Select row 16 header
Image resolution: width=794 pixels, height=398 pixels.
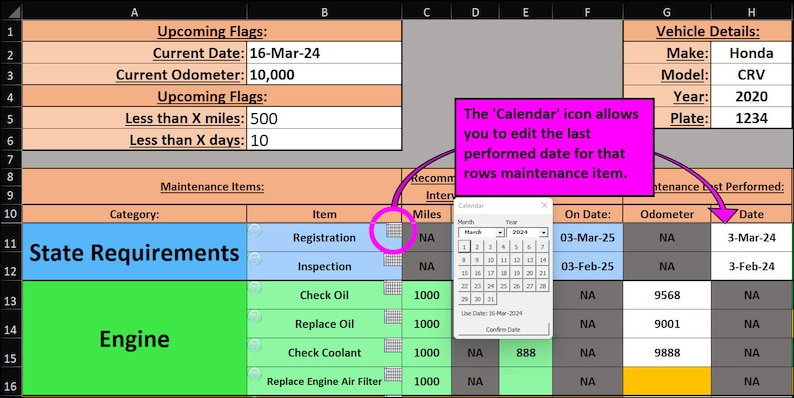11,381
